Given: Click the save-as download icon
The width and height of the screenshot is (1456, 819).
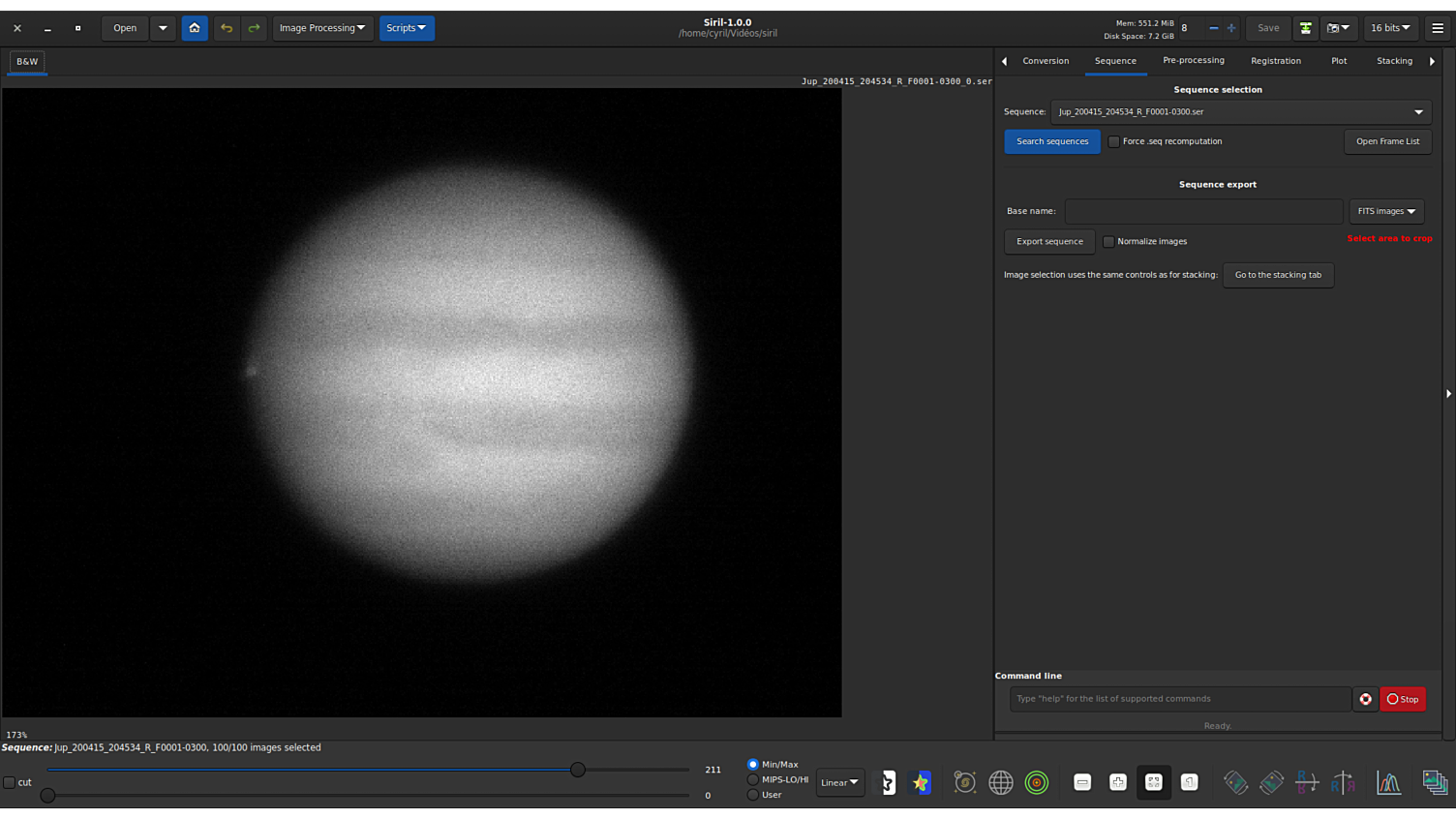Looking at the screenshot, I should click(x=1305, y=28).
